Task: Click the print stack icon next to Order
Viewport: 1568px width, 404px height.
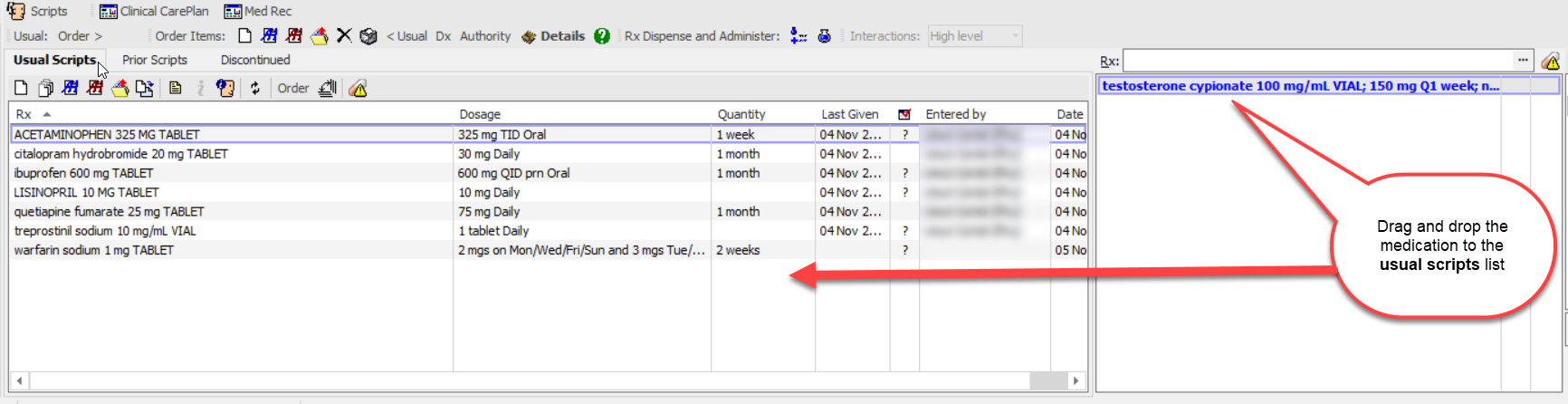Action: pos(328,88)
